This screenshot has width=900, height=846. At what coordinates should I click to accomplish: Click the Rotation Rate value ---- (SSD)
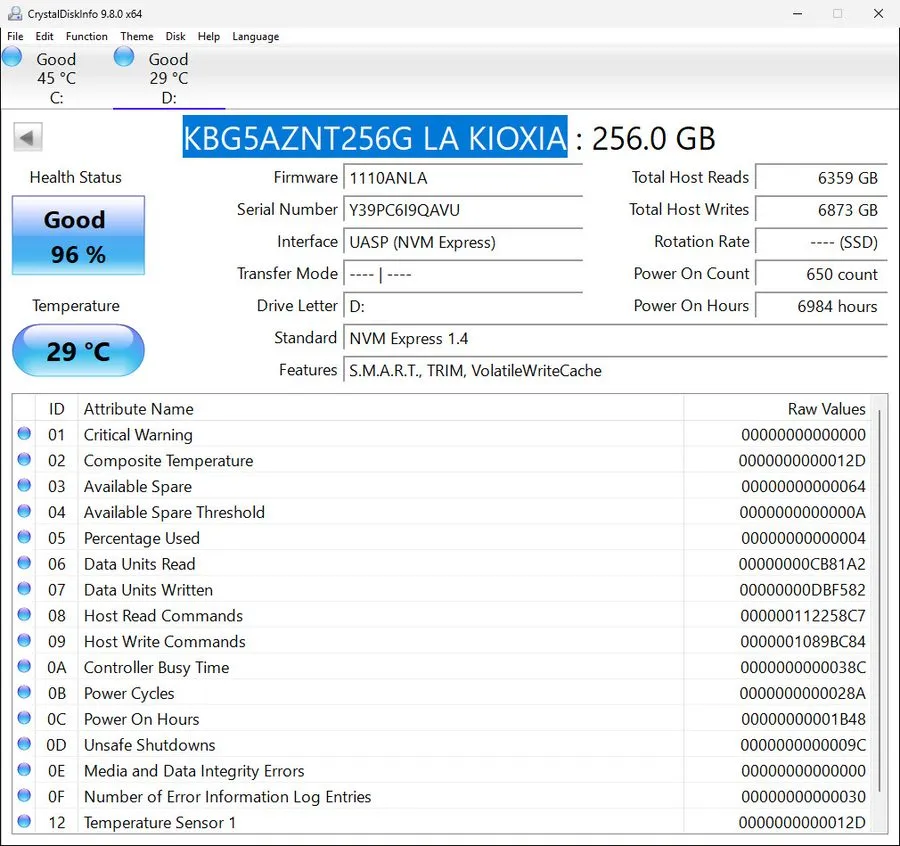coord(821,242)
